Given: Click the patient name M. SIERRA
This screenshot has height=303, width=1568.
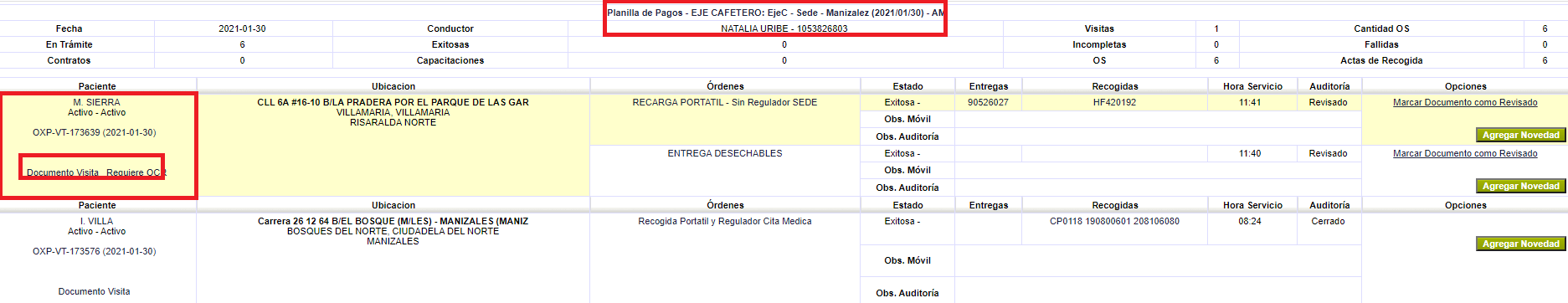Looking at the screenshot, I should 96,102.
